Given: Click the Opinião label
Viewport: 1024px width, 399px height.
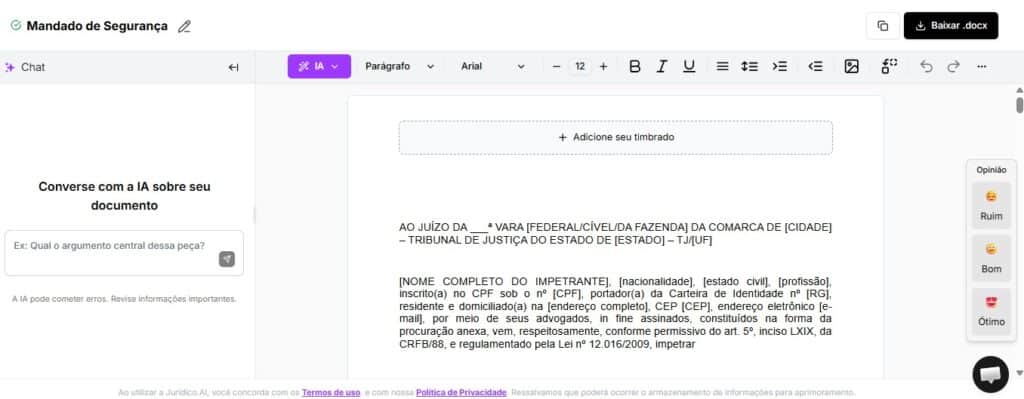Looking at the screenshot, I should pos(991,170).
